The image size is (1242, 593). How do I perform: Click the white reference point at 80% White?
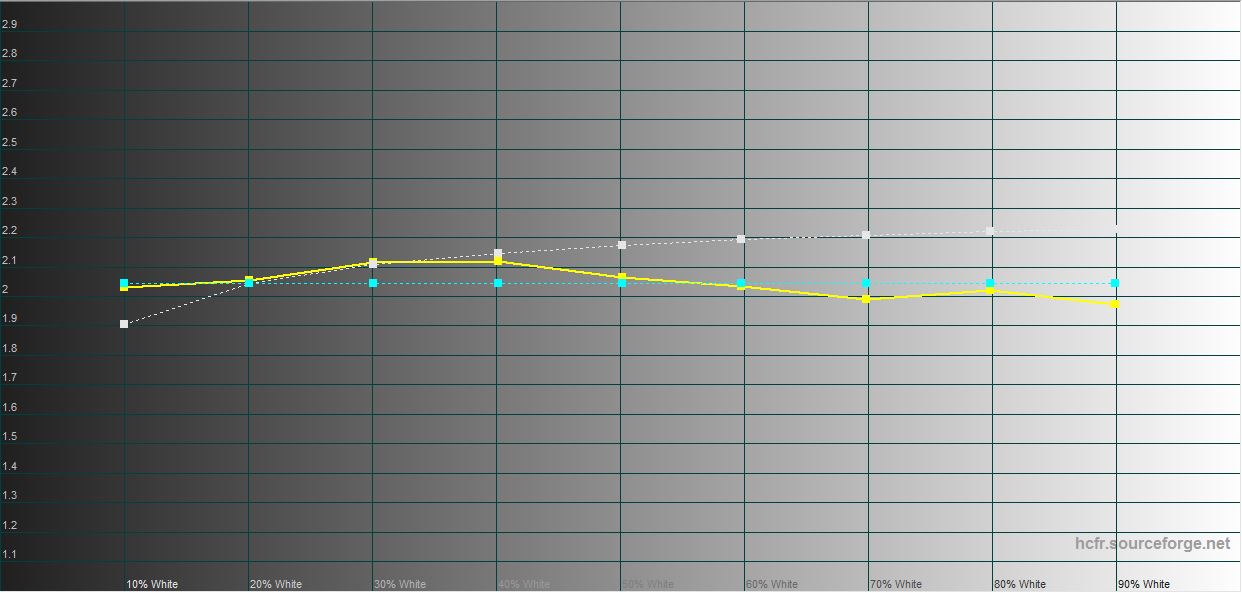tap(990, 231)
